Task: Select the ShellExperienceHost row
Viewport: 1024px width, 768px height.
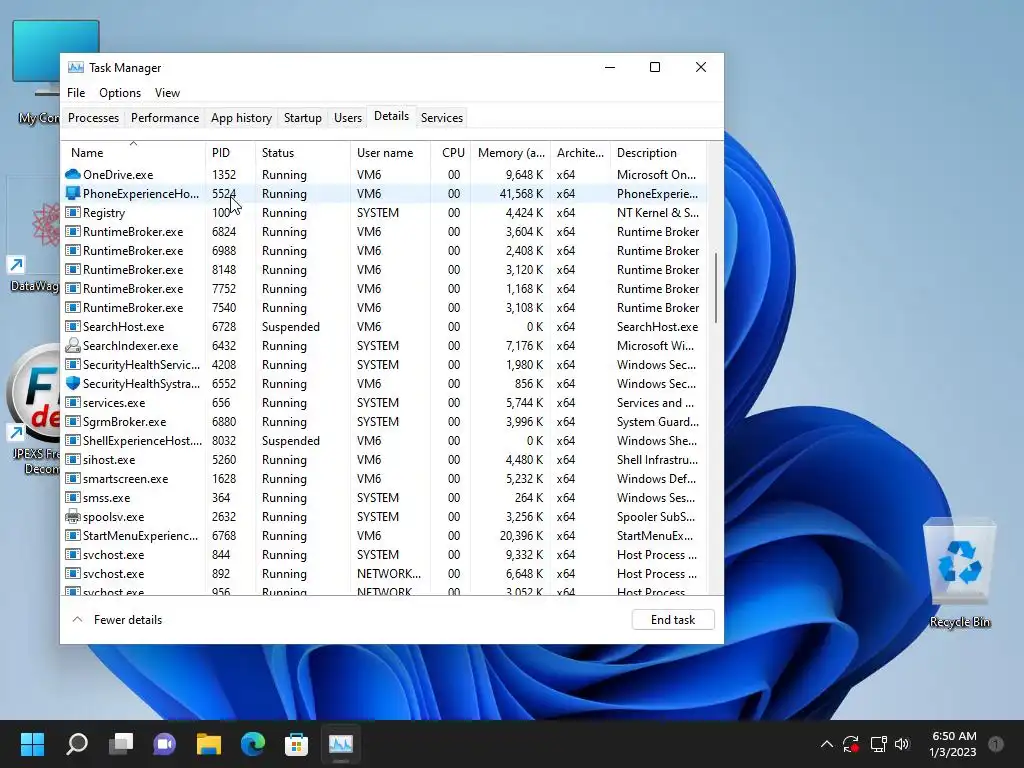Action: [384, 440]
